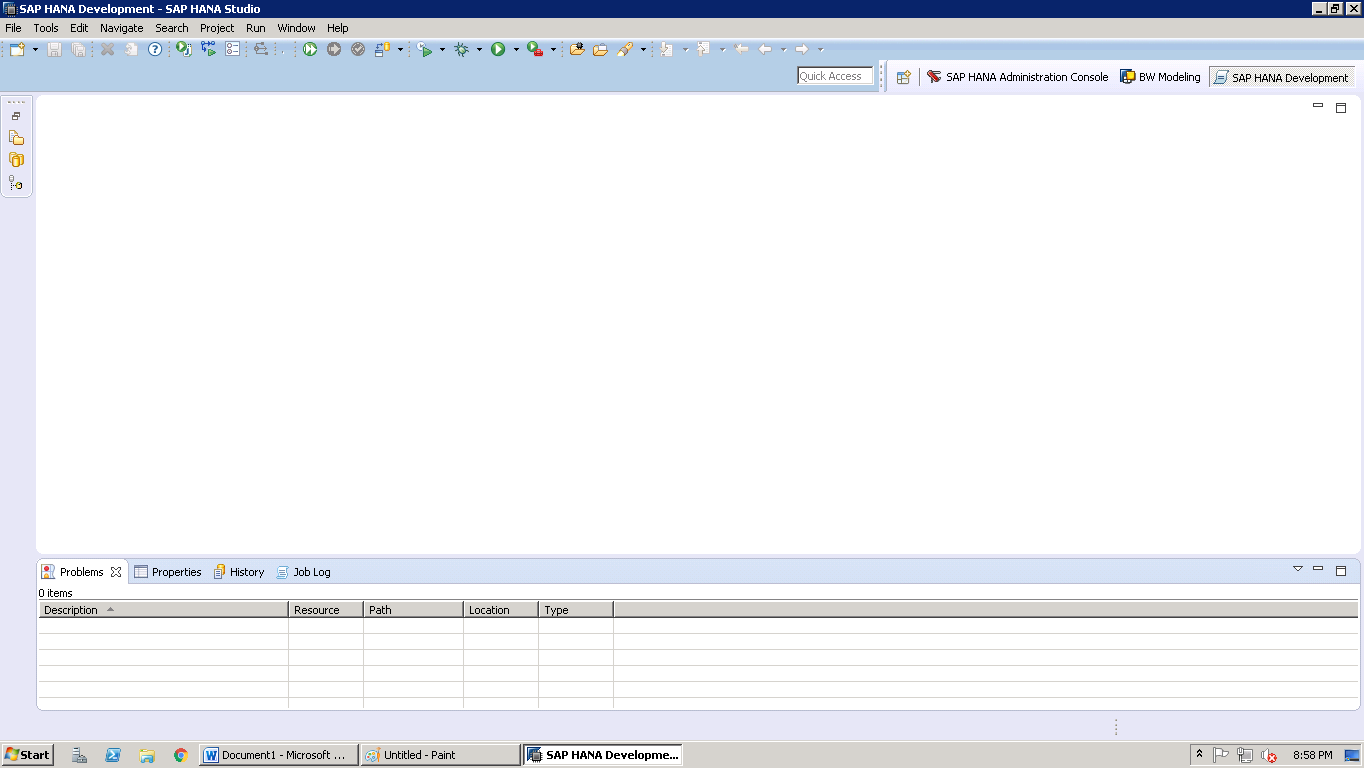
Task: Click the blue Help question-mark icon
Action: 155,49
